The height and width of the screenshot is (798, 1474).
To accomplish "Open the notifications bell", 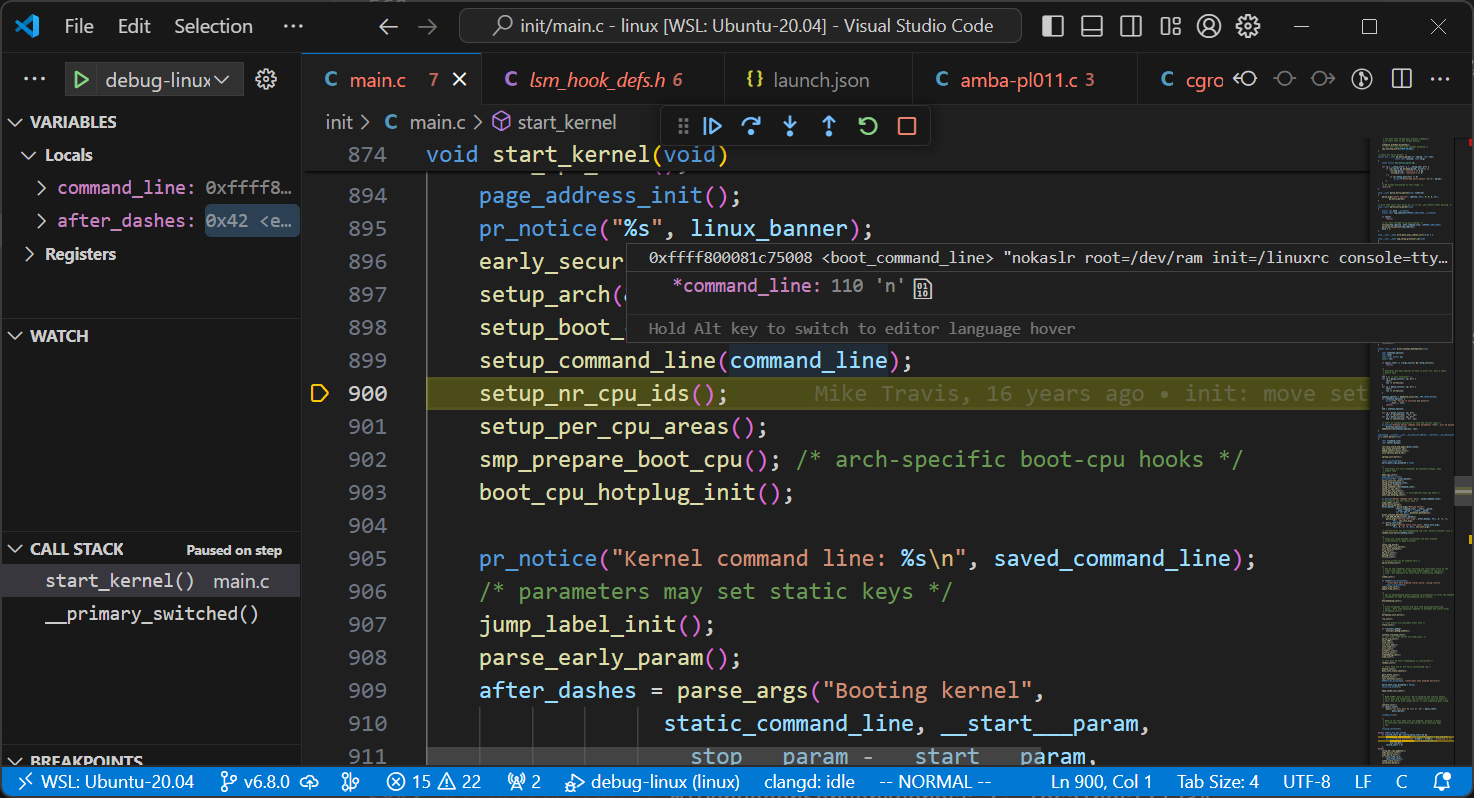I will [1442, 782].
